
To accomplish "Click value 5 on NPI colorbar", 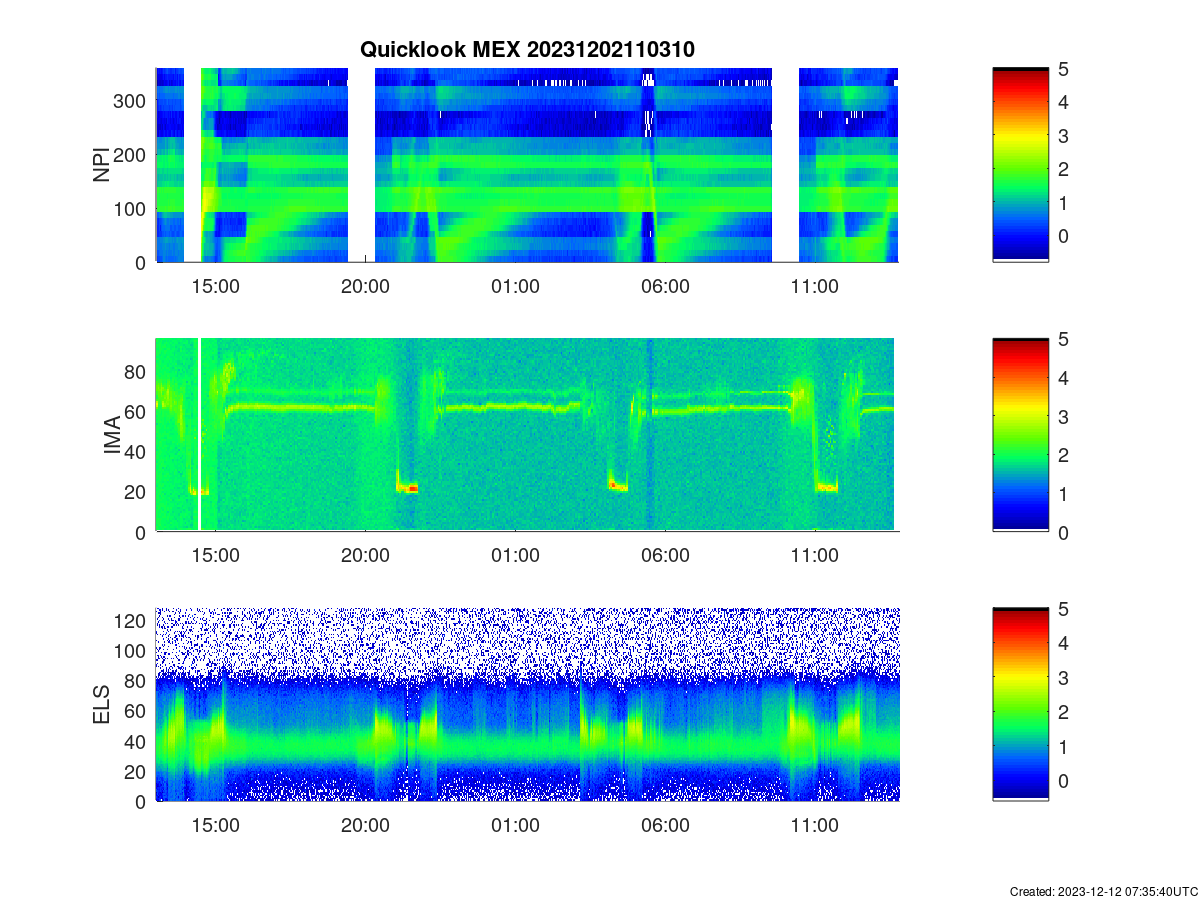I will (x=1064, y=70).
